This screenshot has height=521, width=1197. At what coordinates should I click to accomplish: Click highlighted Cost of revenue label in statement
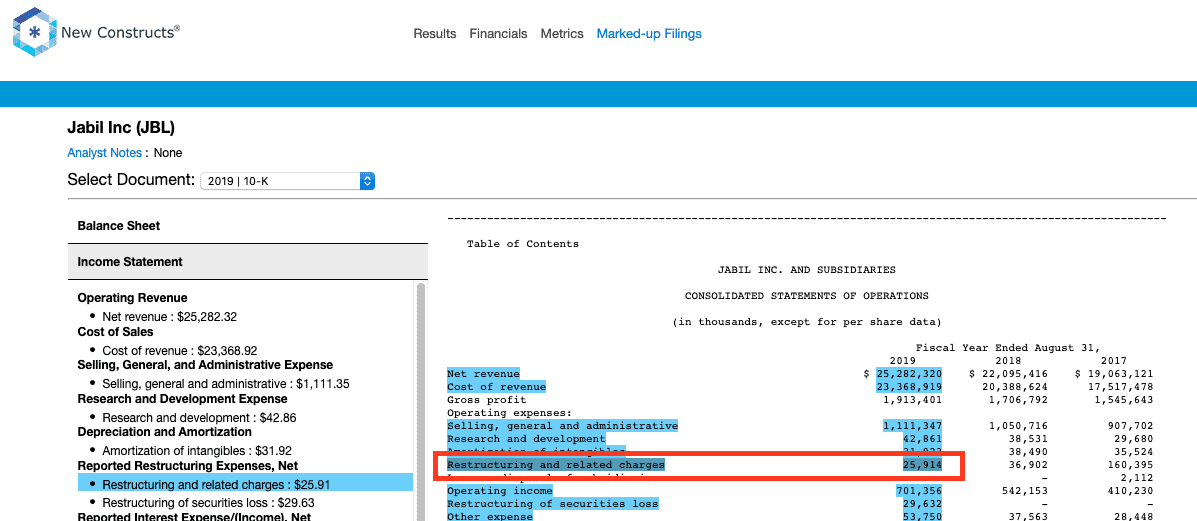click(x=497, y=387)
